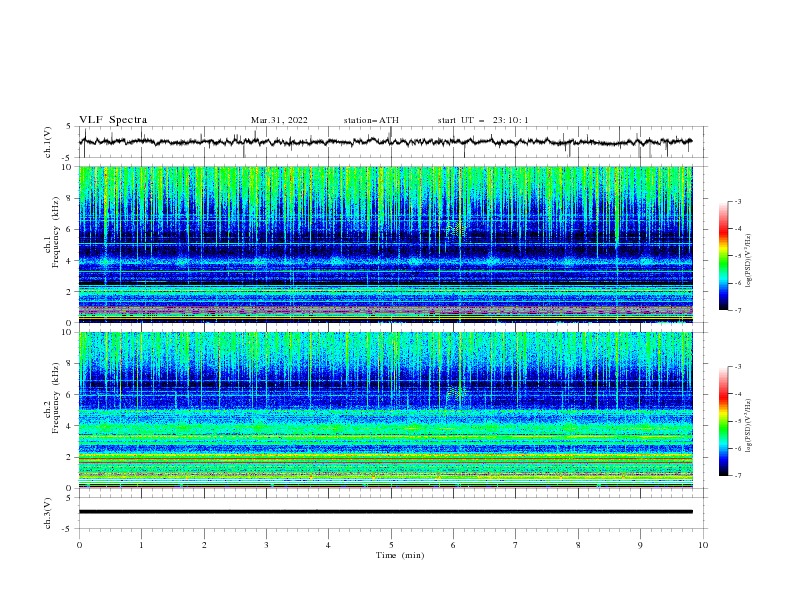Click the ch.1 spectrogram panel
This screenshot has width=792, height=612.
[x=386, y=244]
